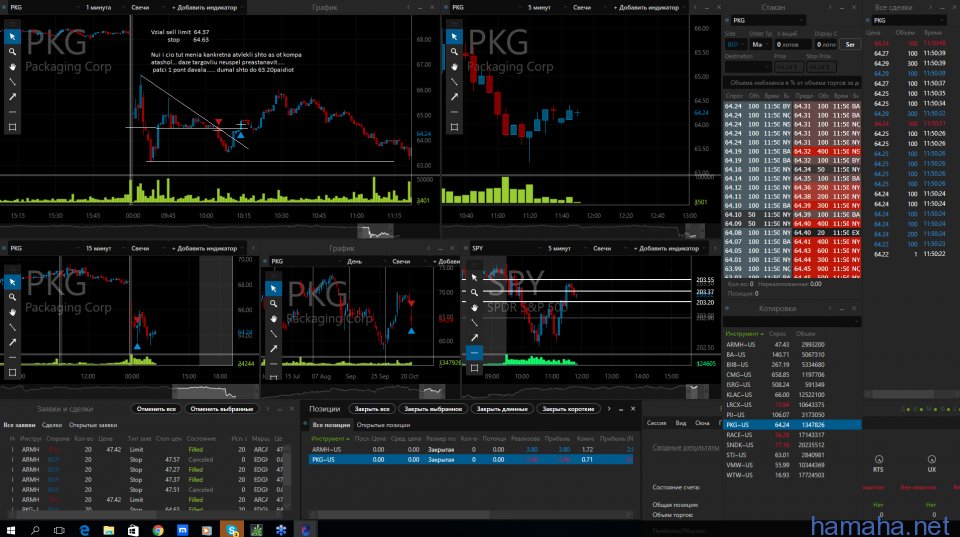This screenshot has height=537, width=960.
Task: Open the 'Сводные результаты' link
Action: [686, 448]
